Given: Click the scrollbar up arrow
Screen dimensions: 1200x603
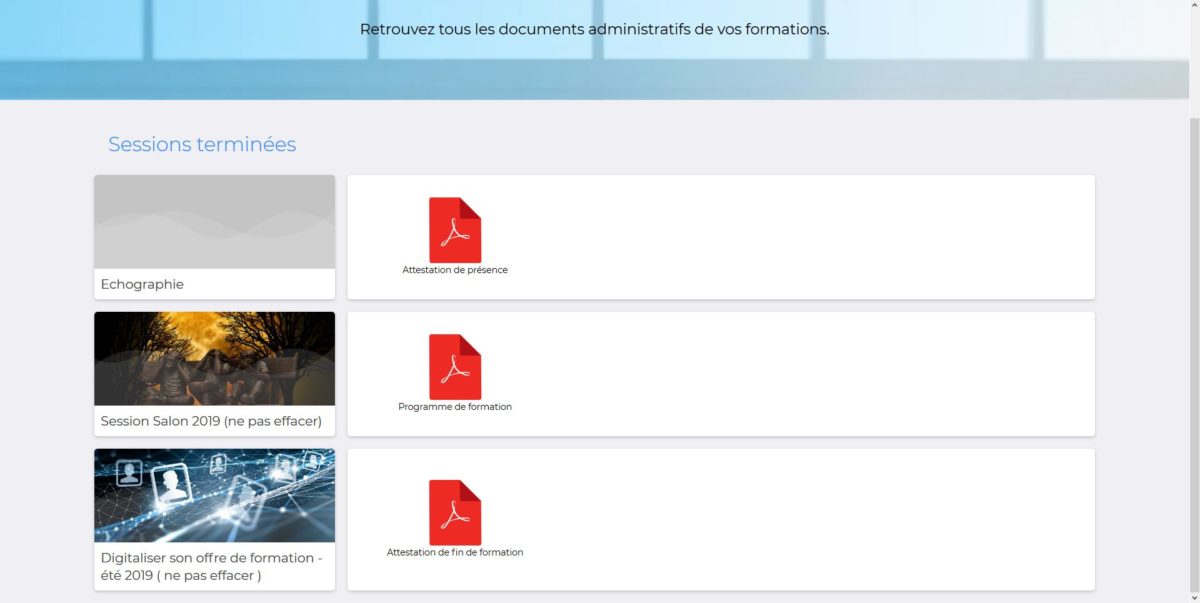Looking at the screenshot, I should click(1194, 6).
